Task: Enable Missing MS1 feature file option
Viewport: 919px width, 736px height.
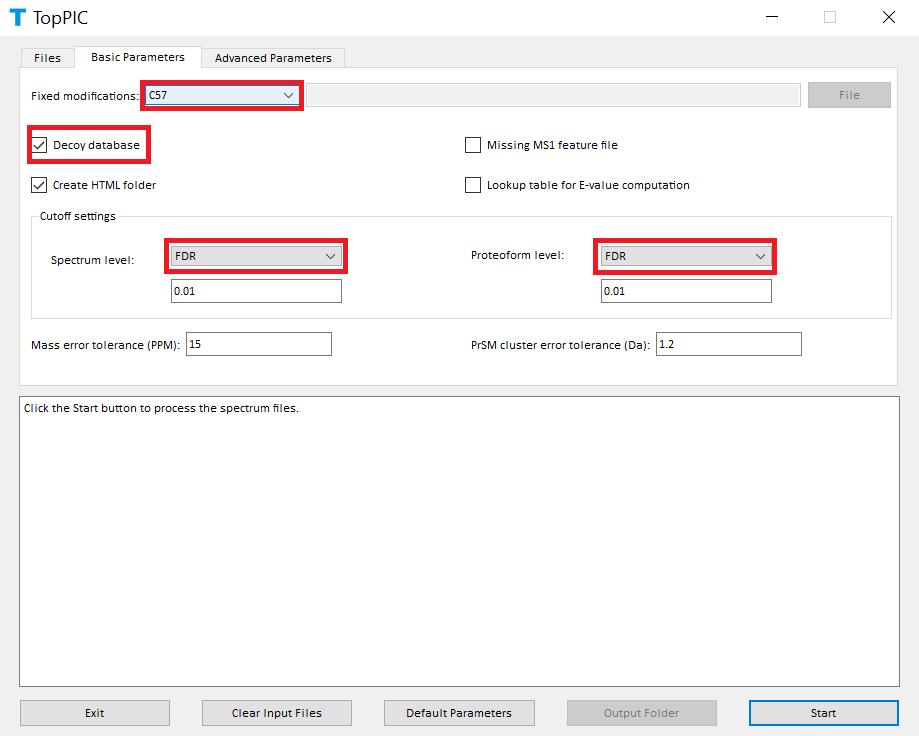Action: (473, 145)
